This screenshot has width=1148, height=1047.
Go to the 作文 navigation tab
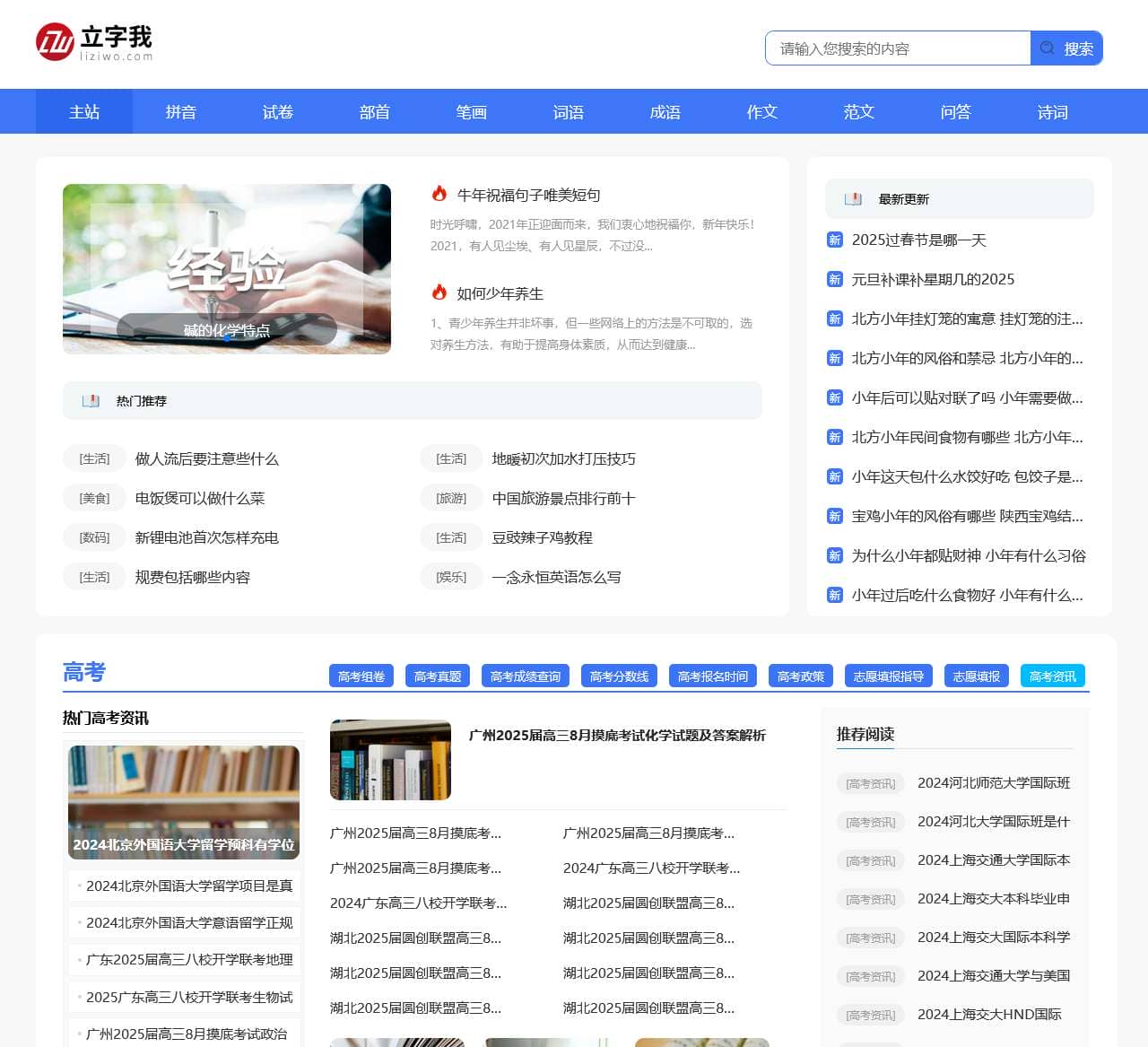pyautogui.click(x=762, y=112)
